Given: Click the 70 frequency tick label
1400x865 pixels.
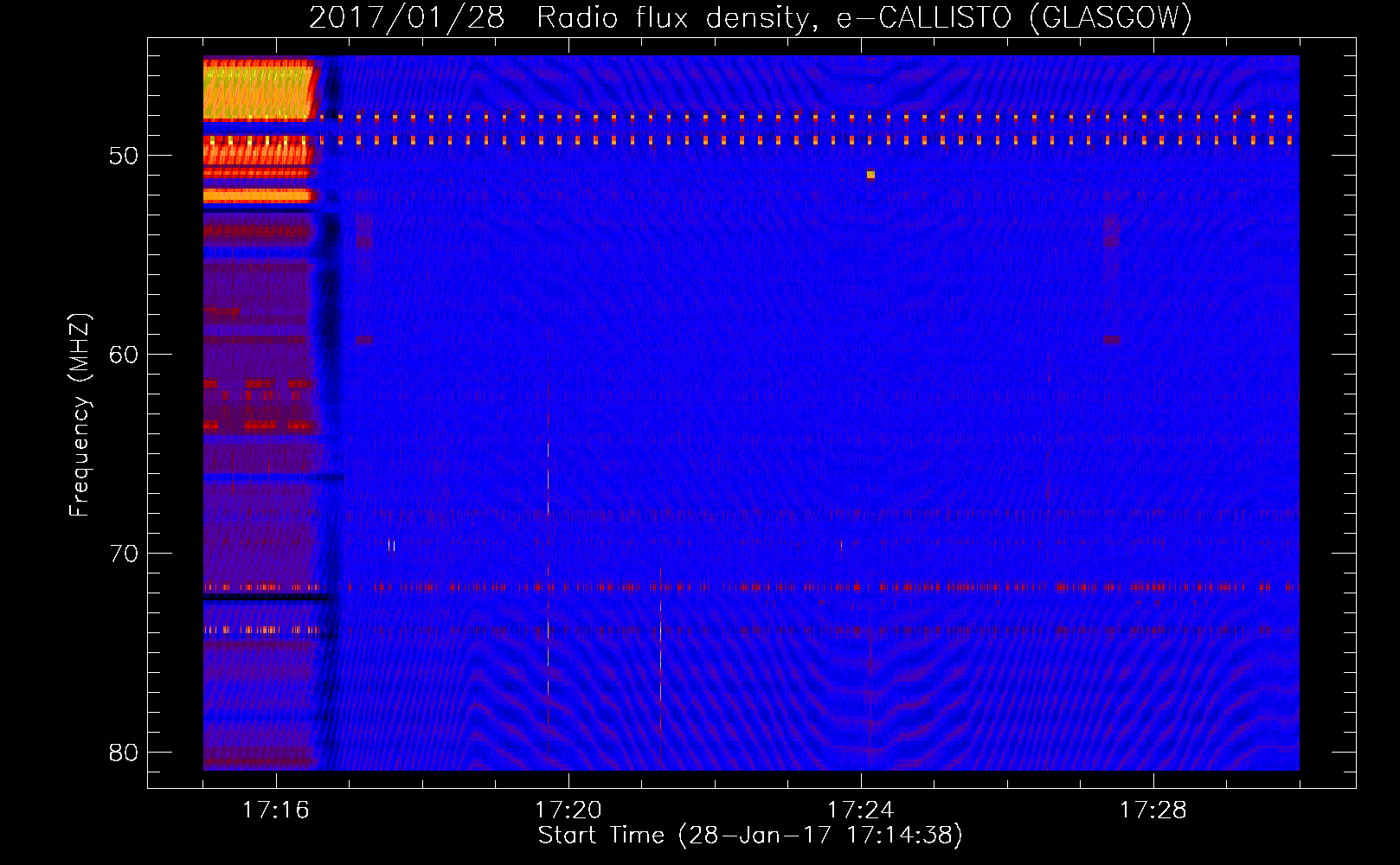Looking at the screenshot, I should click(x=124, y=554).
